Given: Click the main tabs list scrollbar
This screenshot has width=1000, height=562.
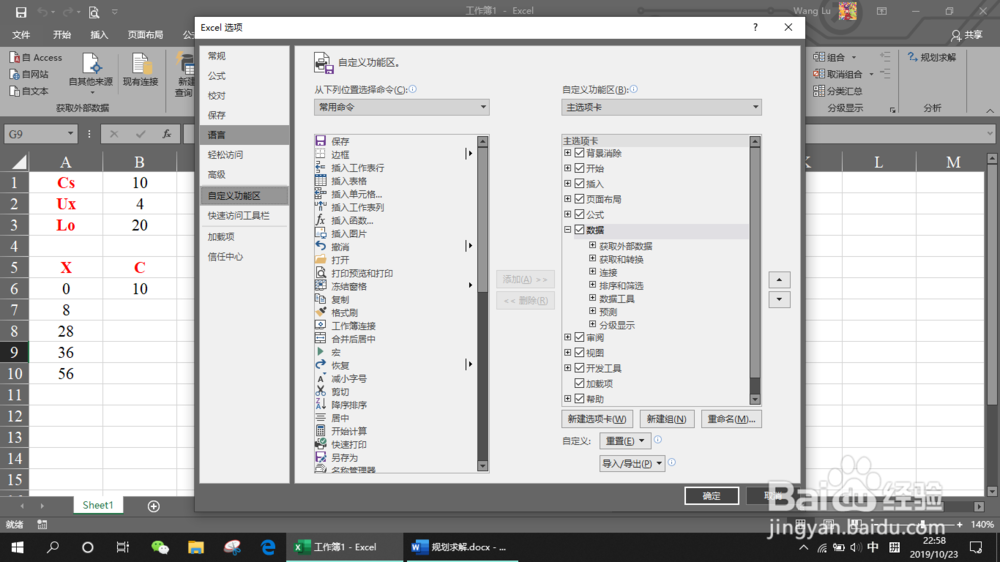Looking at the screenshot, I should click(755, 270).
